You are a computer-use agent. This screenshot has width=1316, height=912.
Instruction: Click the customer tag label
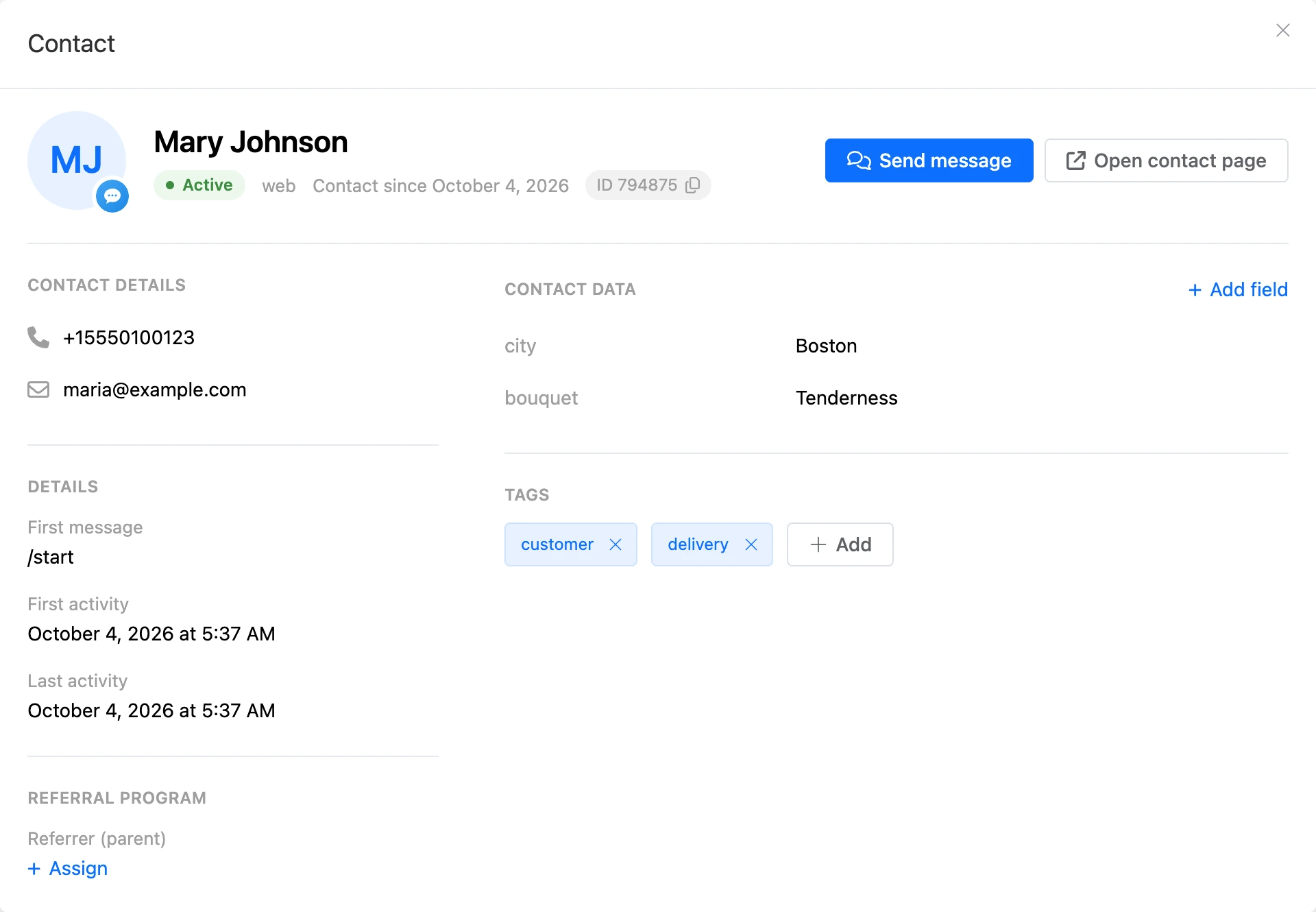pyautogui.click(x=557, y=544)
